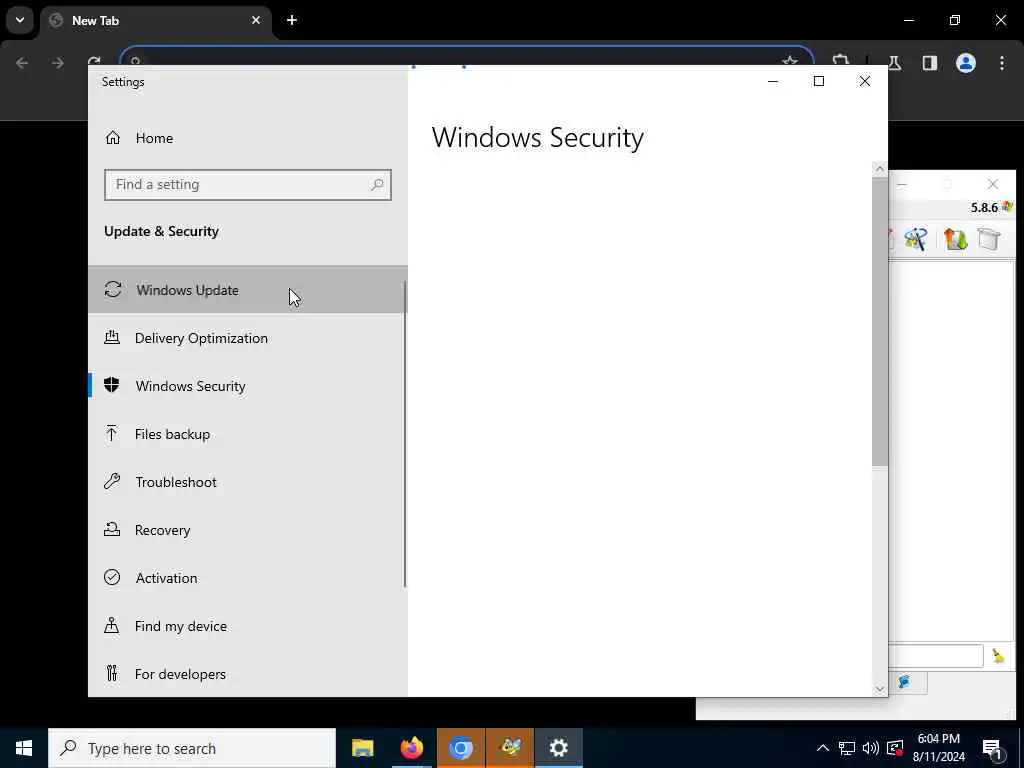This screenshot has width=1024, height=768.
Task: Select Delivery Optimization in sidebar
Action: (x=248, y=338)
